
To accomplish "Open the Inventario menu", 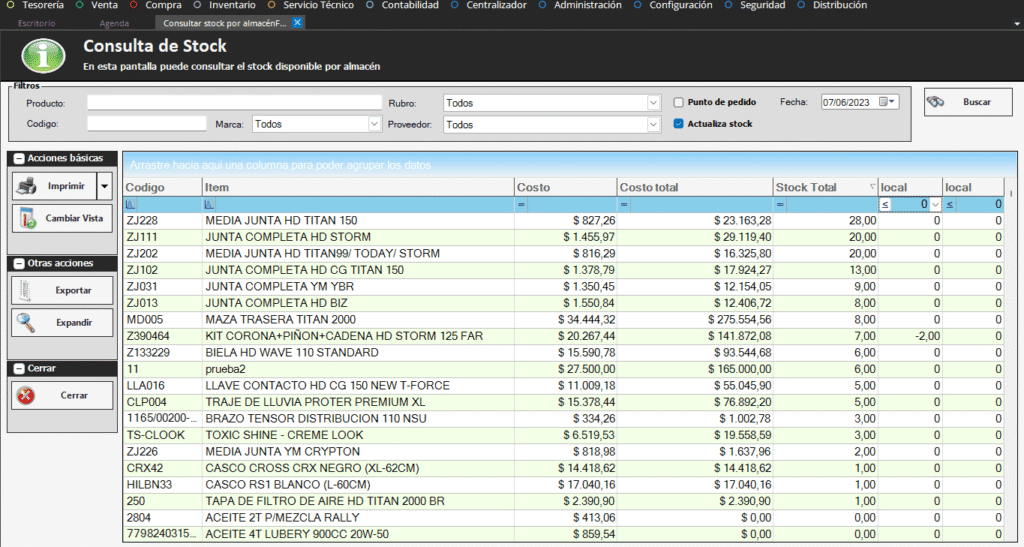I will tap(230, 6).
